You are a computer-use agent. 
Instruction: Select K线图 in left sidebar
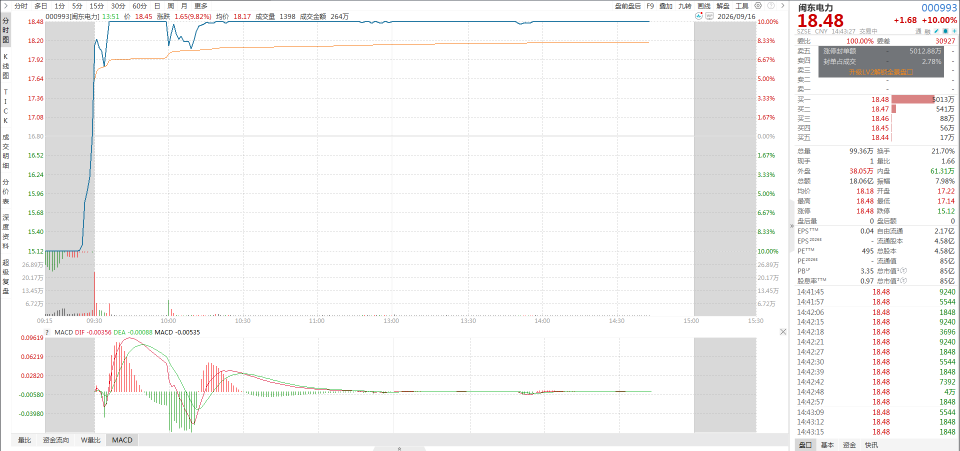click(x=6, y=67)
